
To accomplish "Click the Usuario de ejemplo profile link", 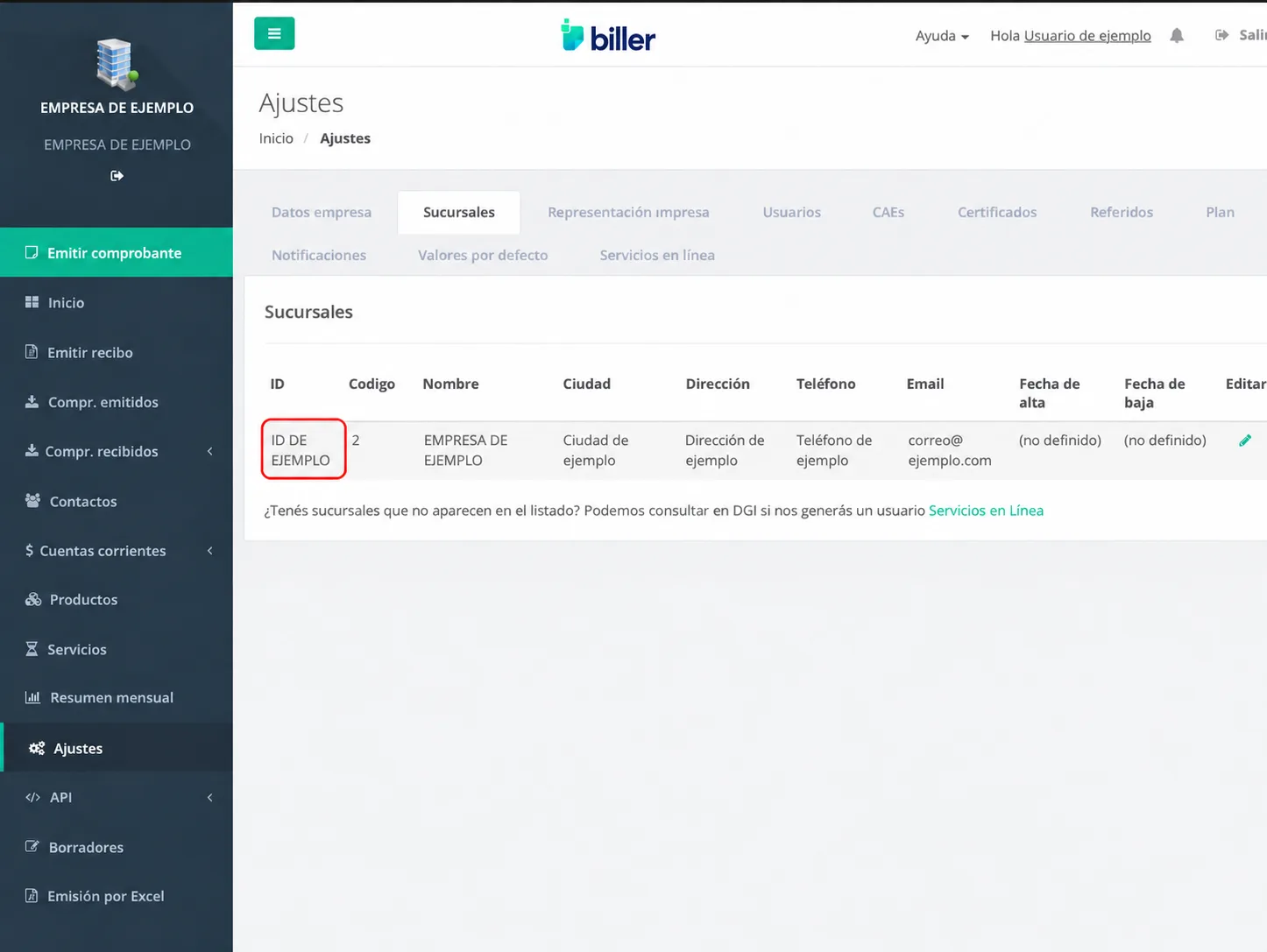I will tap(1087, 36).
